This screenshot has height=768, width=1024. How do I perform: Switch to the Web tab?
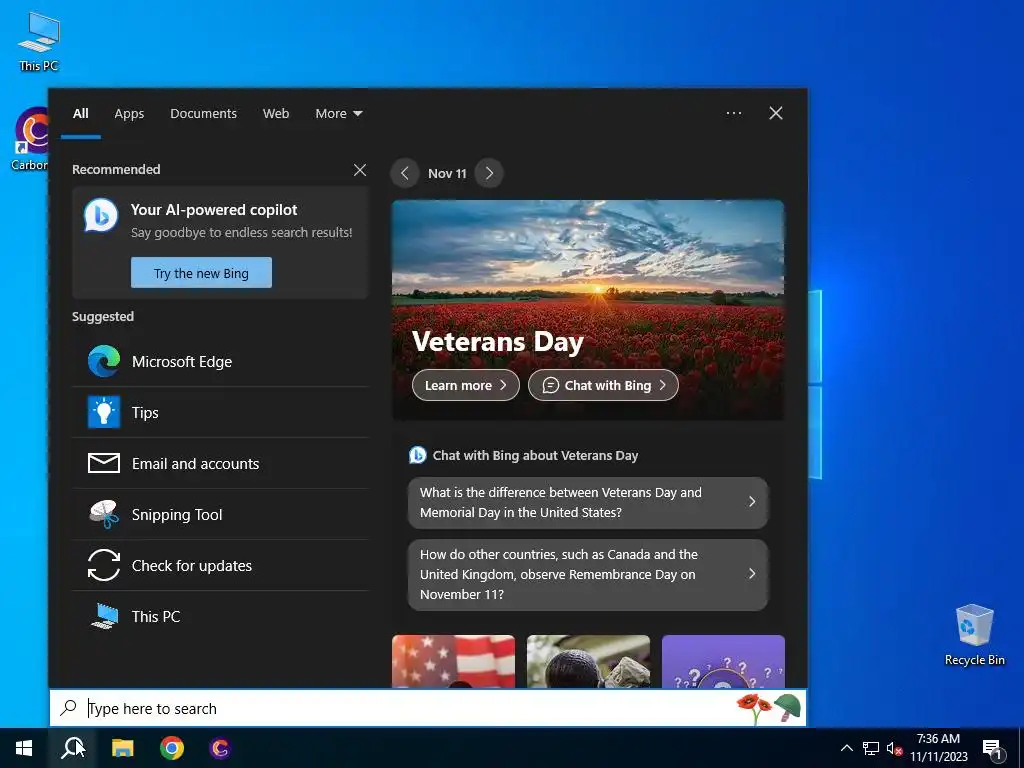[276, 113]
